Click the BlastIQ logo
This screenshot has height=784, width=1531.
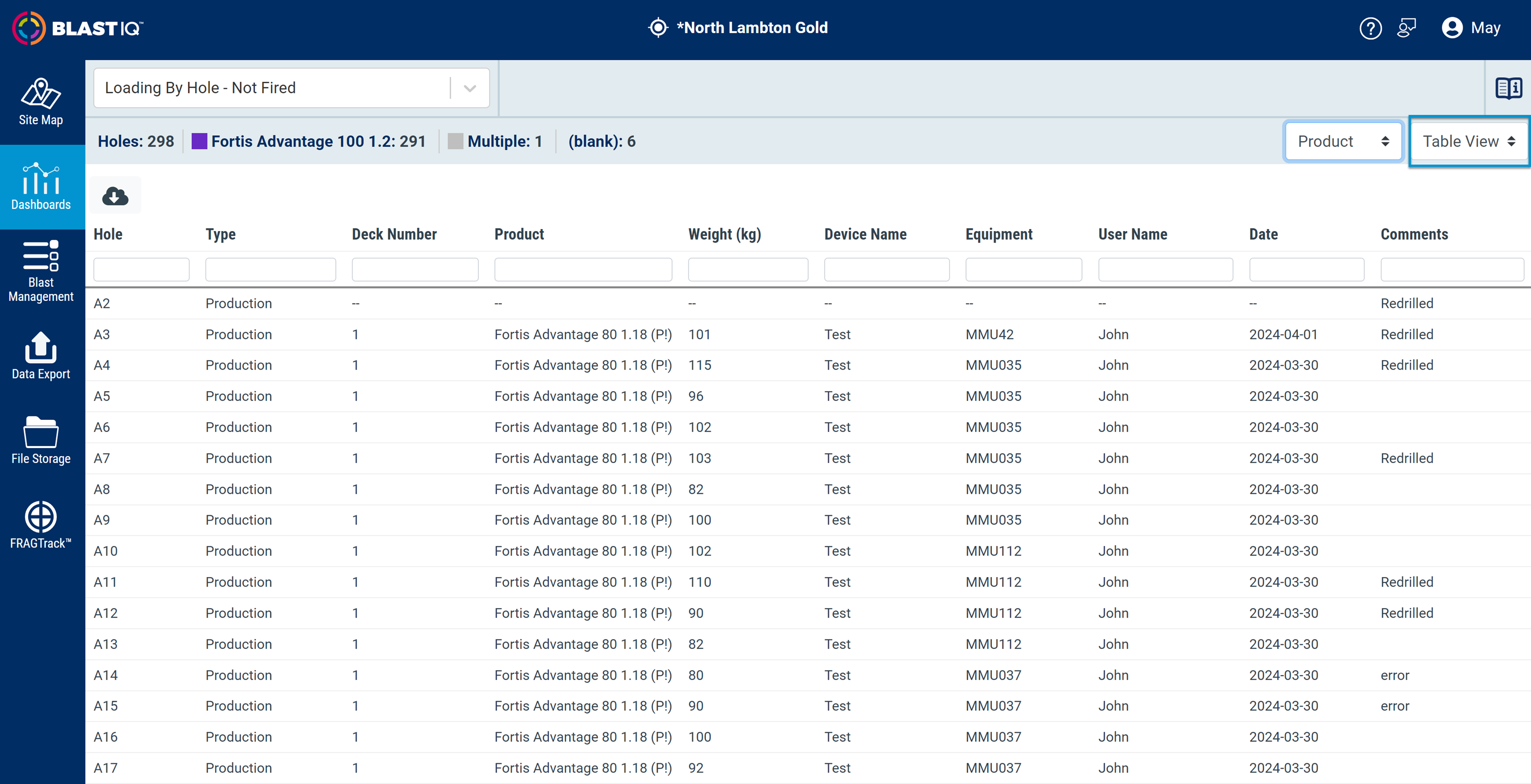tap(78, 28)
